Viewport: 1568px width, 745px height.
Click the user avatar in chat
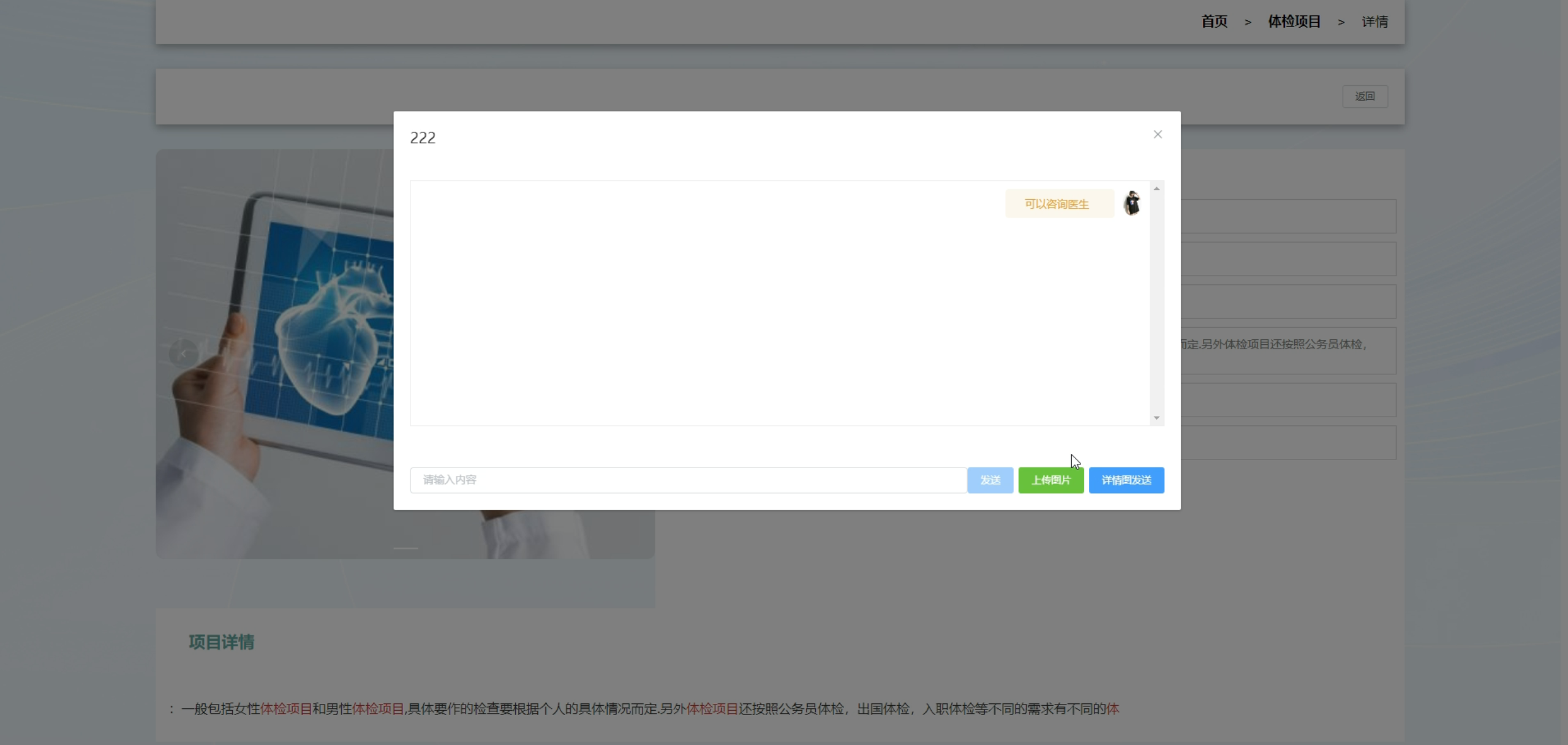[1131, 203]
